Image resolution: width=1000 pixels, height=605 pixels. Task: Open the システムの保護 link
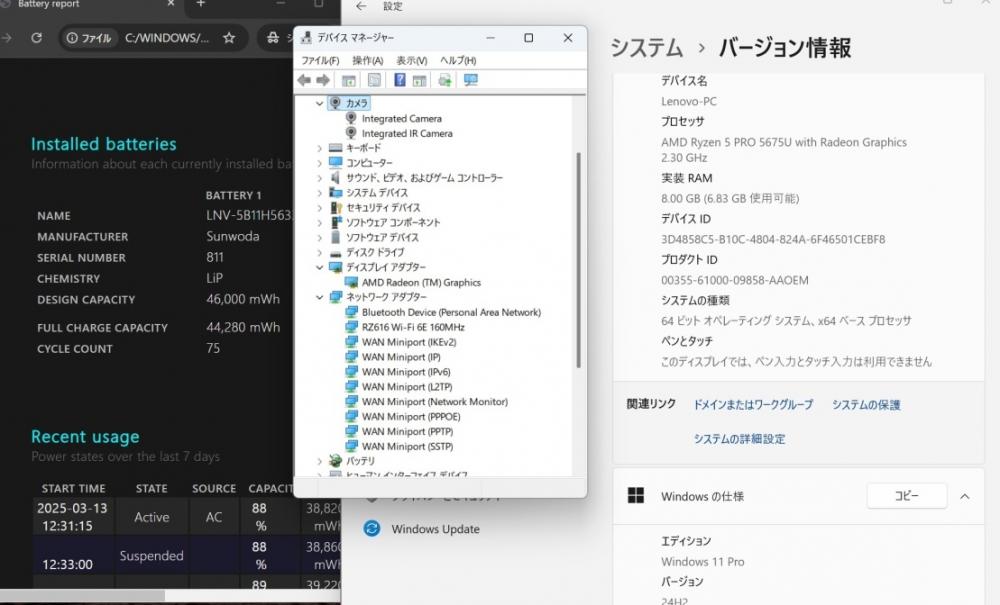tap(866, 404)
